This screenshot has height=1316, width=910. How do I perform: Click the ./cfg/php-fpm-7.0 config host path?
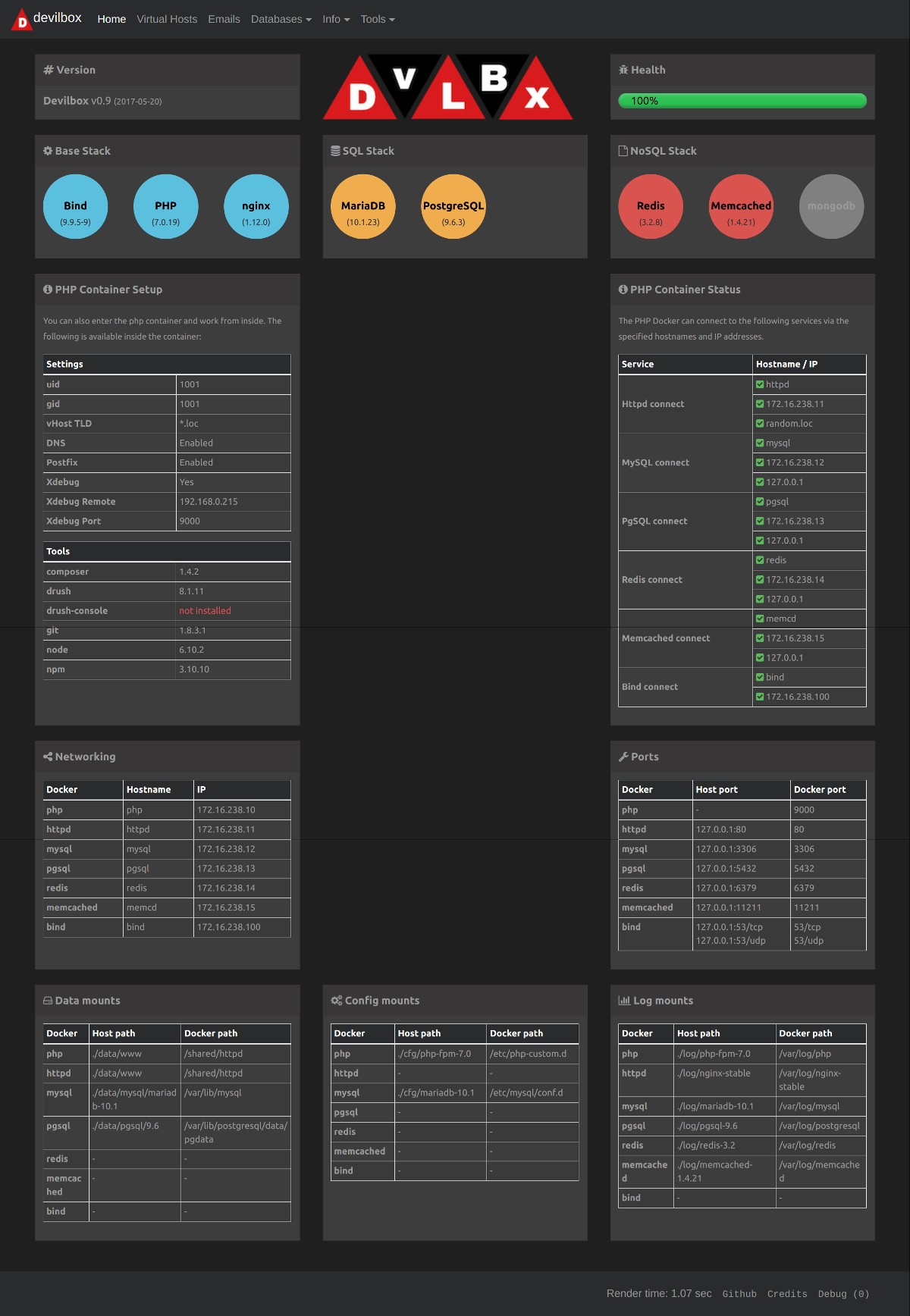pyautogui.click(x=435, y=1054)
